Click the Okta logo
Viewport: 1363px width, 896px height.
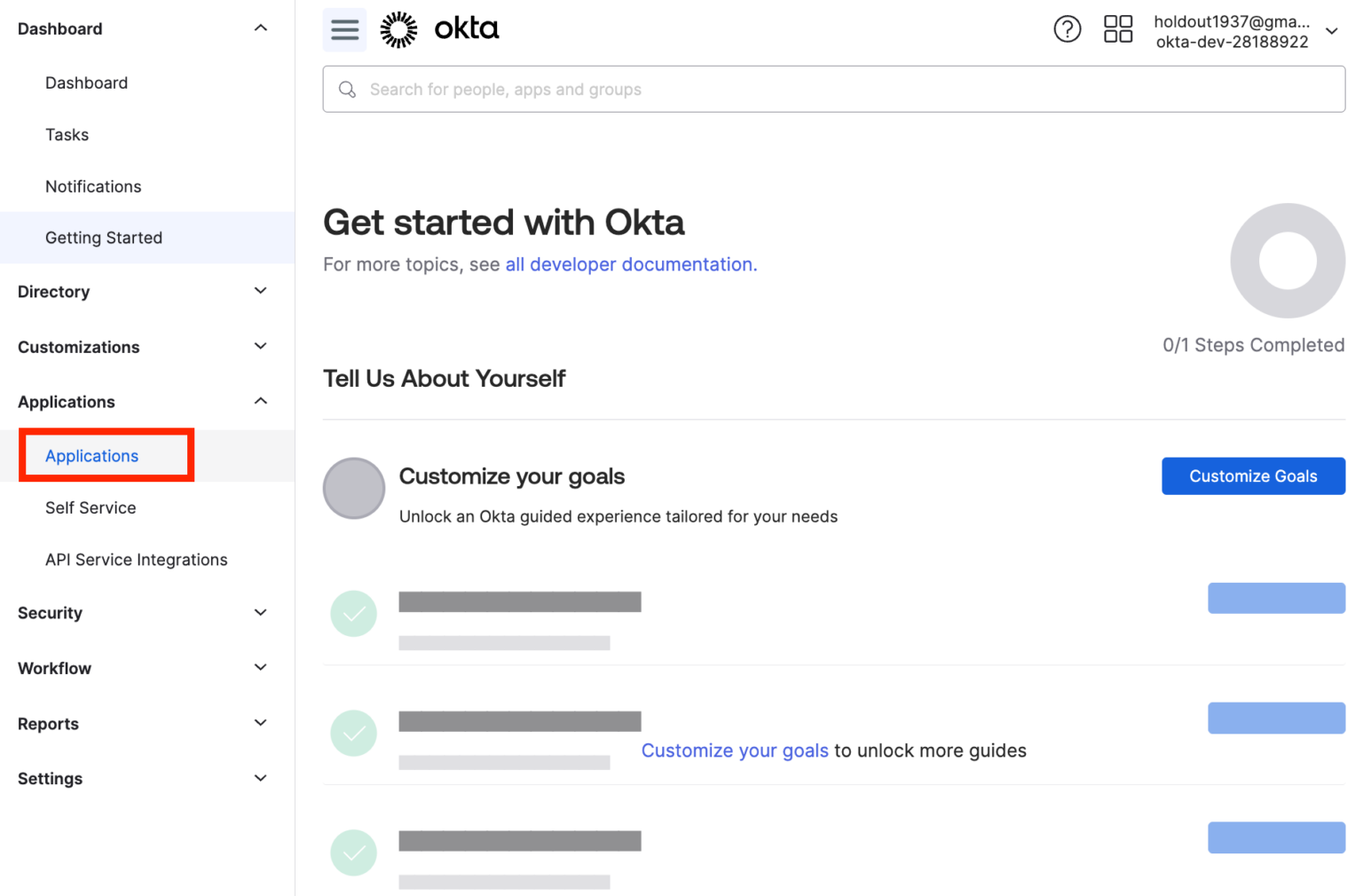point(439,28)
